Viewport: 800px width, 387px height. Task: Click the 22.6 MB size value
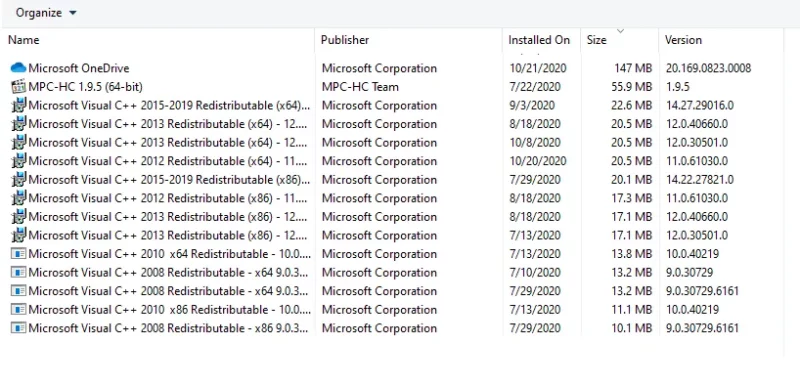(632, 106)
